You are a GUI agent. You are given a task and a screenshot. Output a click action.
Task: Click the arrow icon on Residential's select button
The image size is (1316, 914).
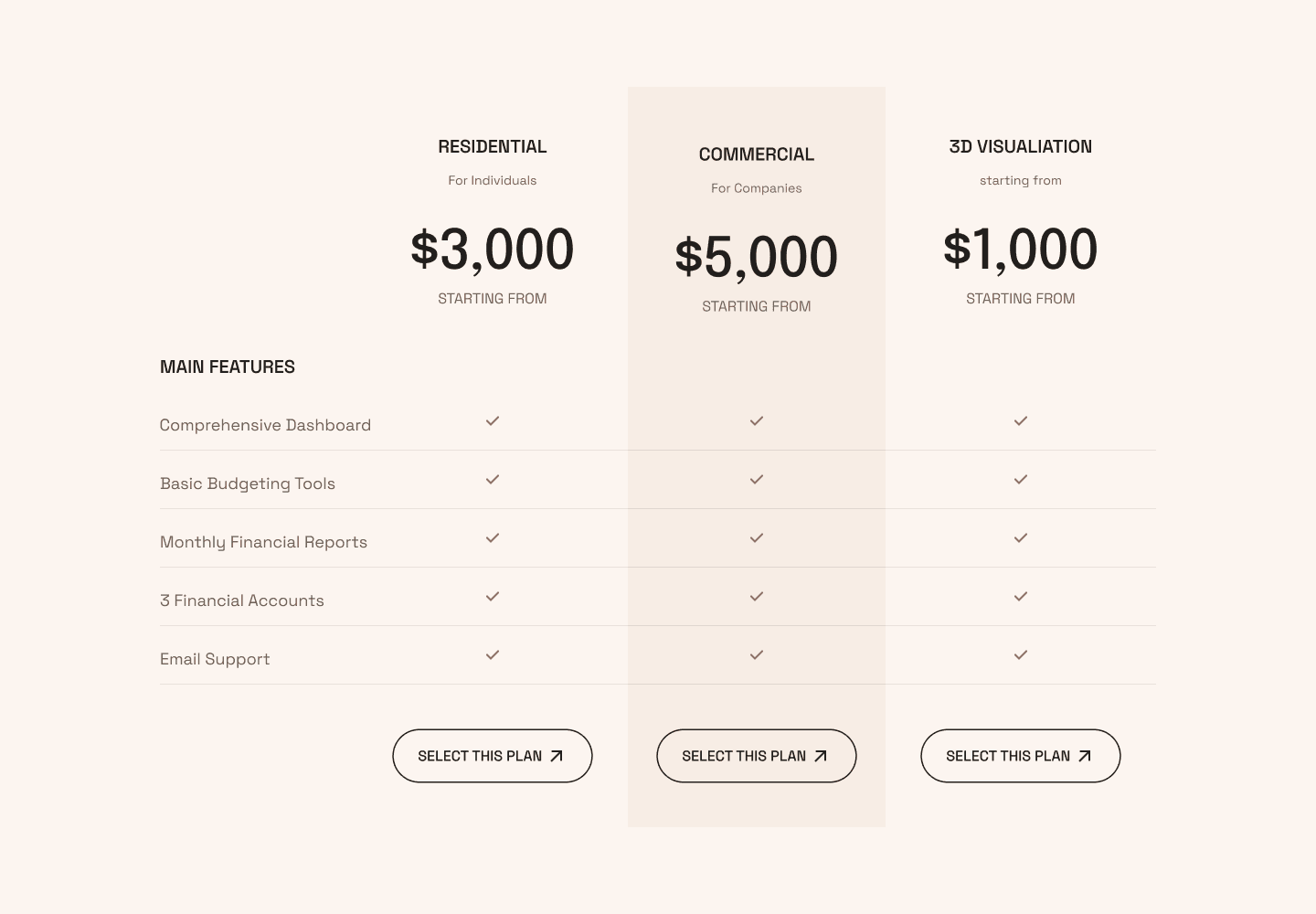[556, 756]
